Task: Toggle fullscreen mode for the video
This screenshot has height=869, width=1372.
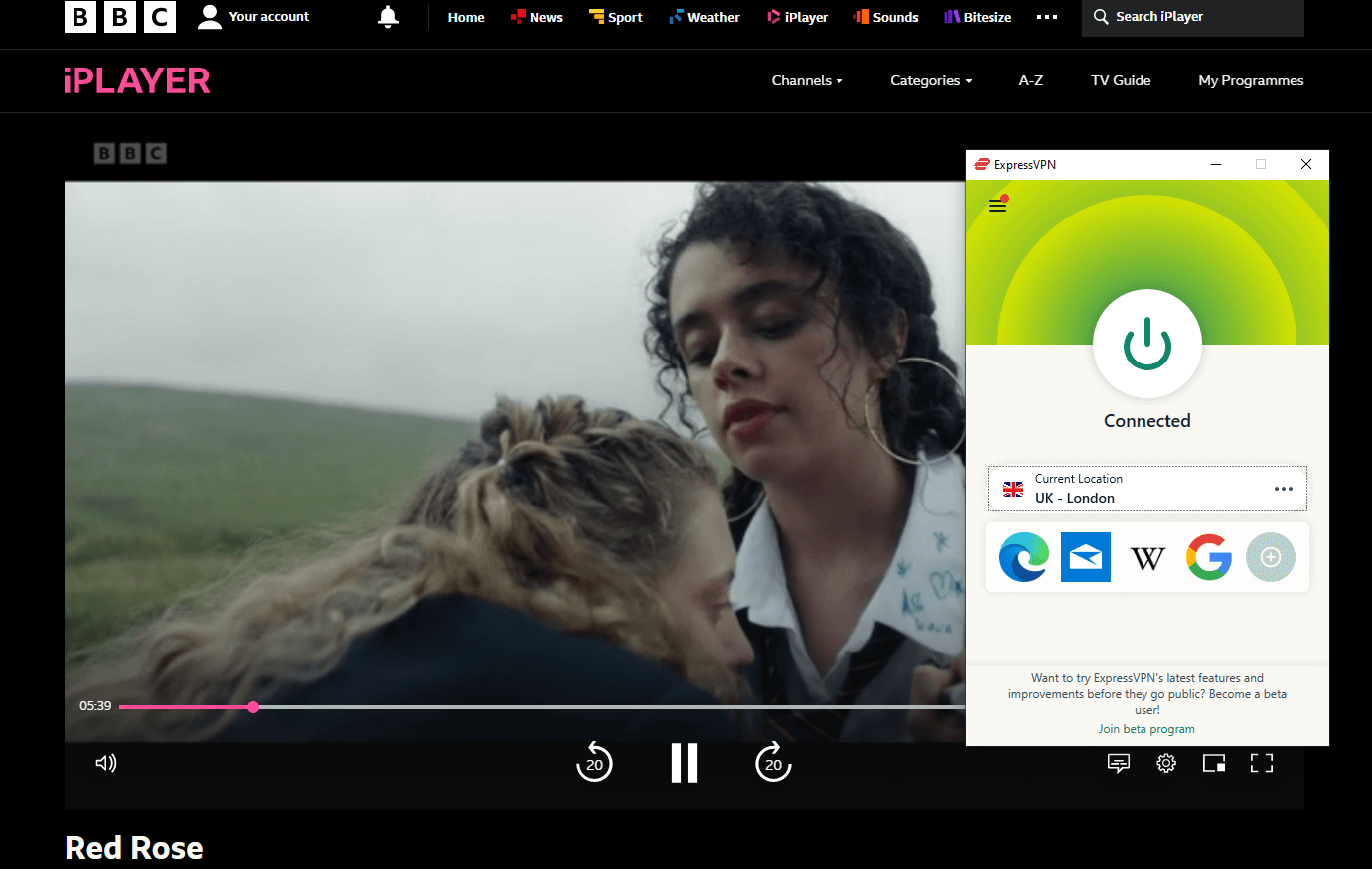Action: coord(1262,763)
